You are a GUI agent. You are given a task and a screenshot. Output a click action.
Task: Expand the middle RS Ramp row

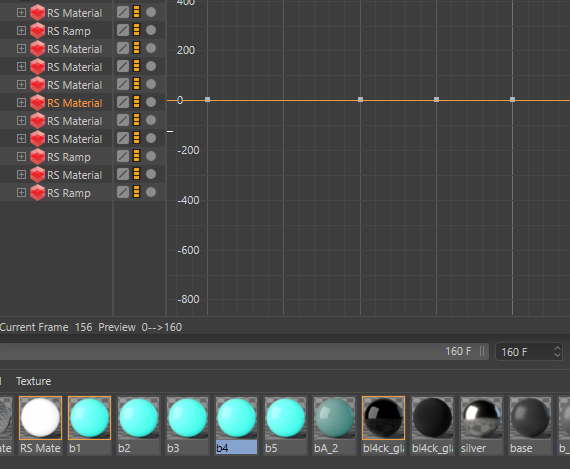[21, 157]
